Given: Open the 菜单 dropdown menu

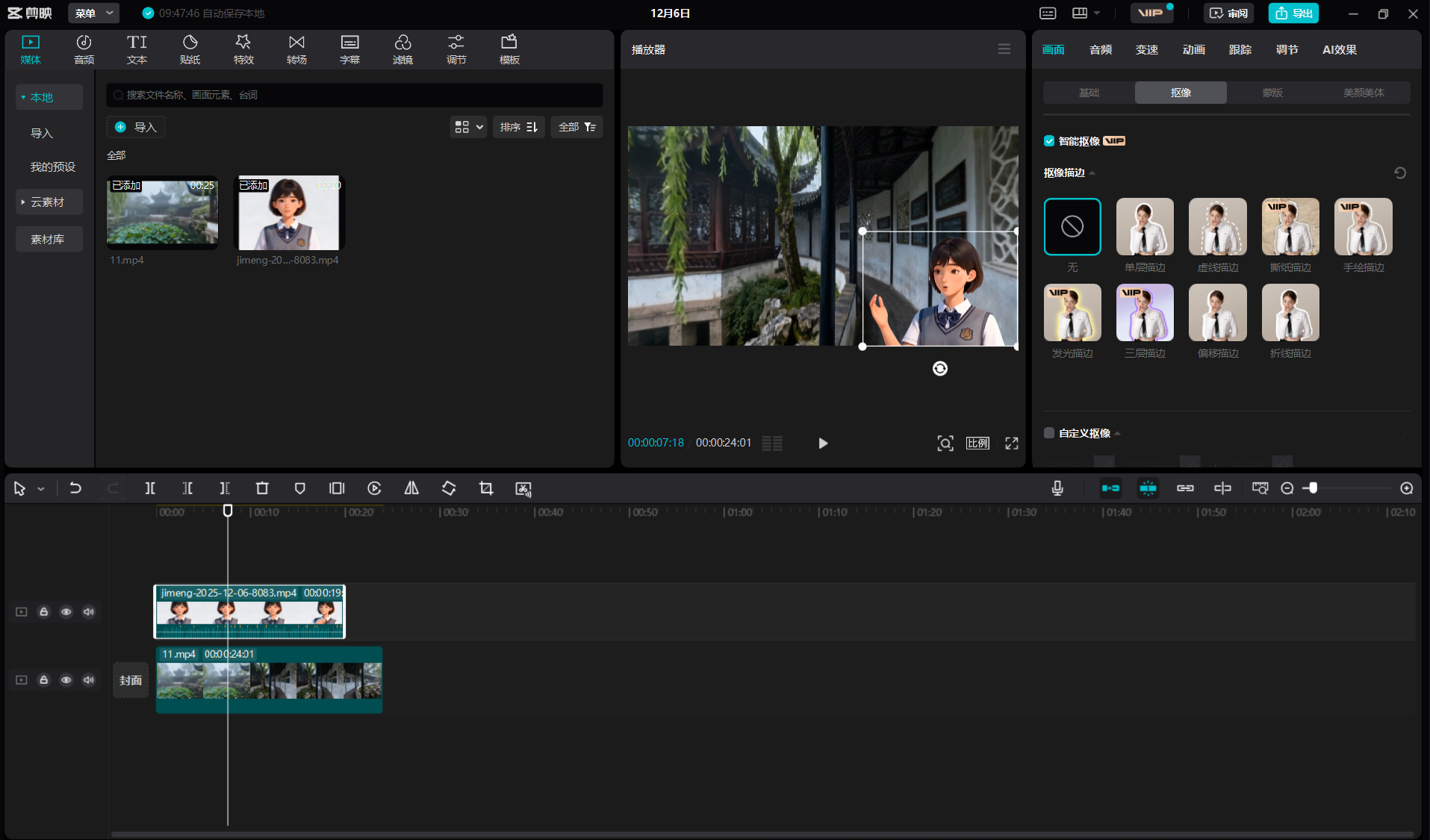Looking at the screenshot, I should point(93,13).
